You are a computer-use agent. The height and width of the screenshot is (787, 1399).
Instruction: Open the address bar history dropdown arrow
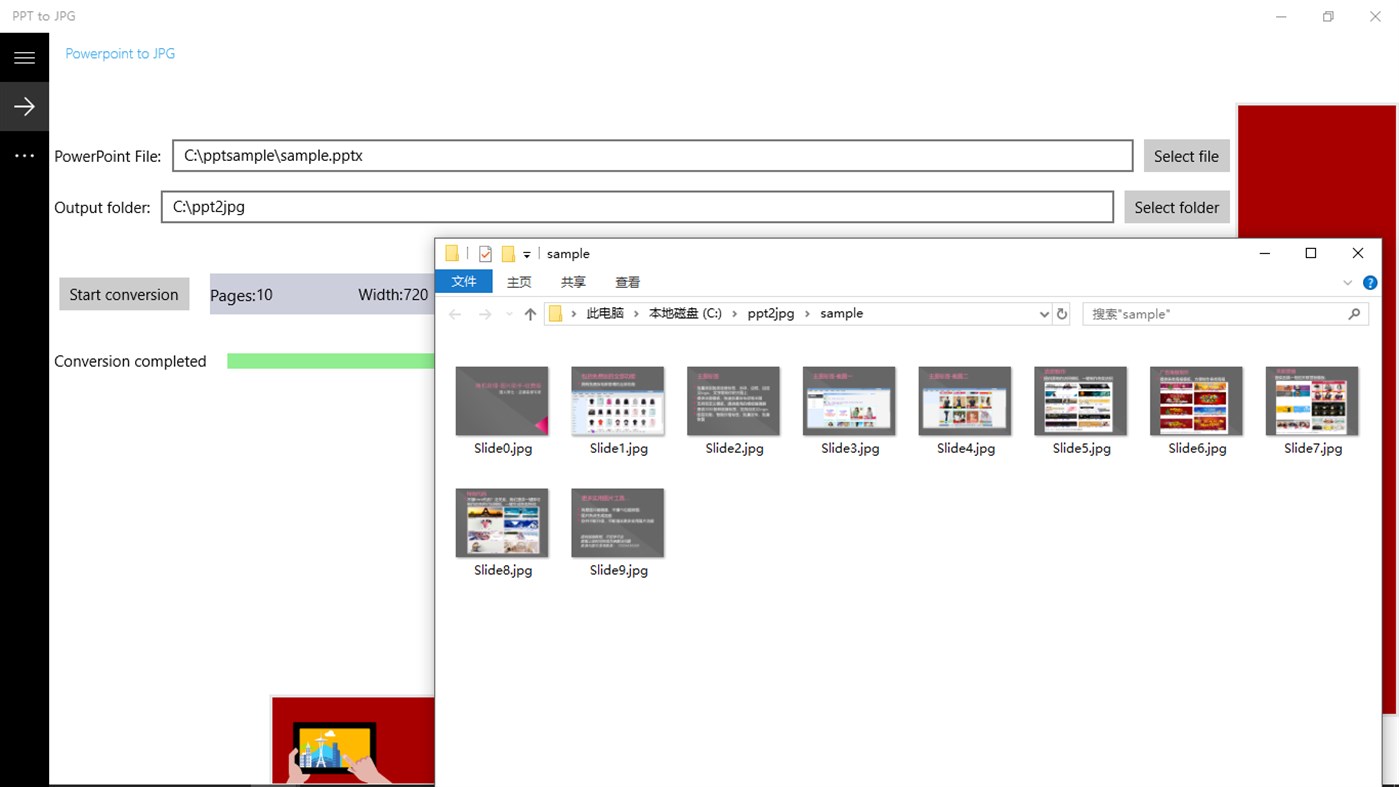point(1044,313)
